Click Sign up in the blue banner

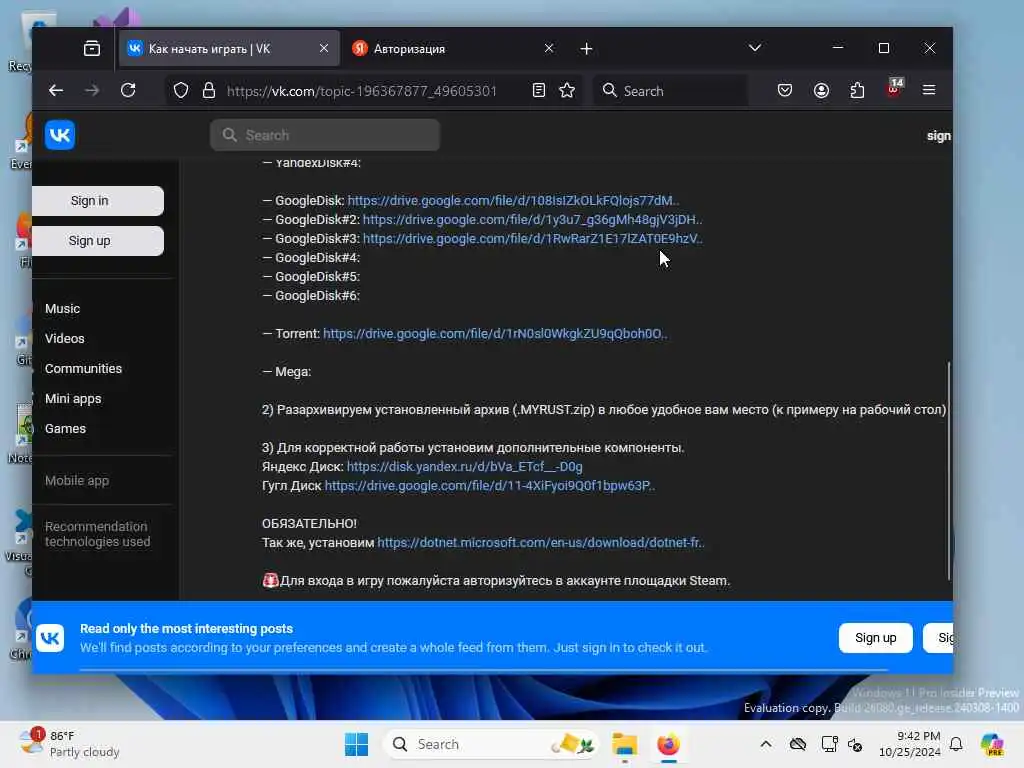pyautogui.click(x=875, y=638)
